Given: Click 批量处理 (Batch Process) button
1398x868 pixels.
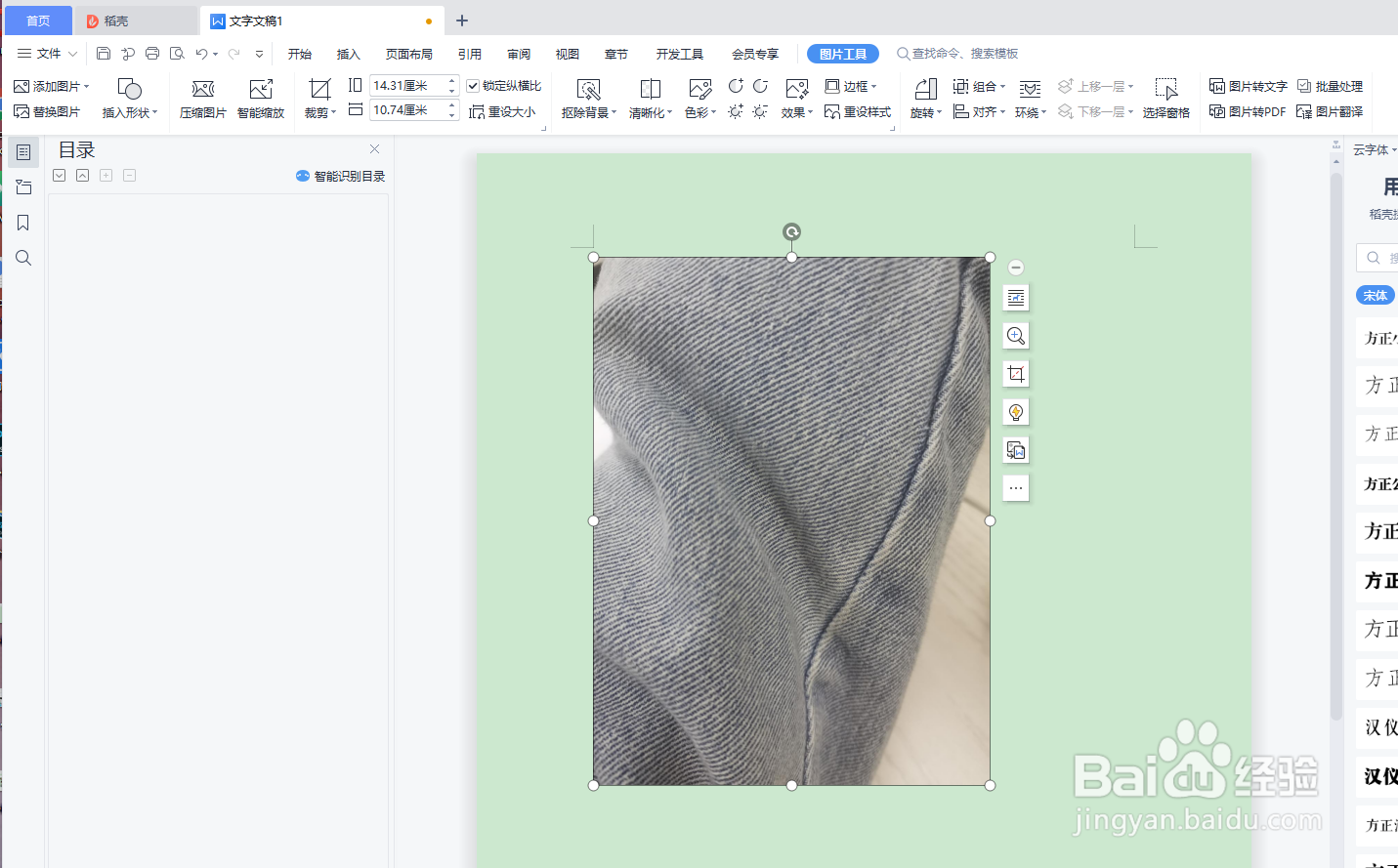Looking at the screenshot, I should [1330, 87].
